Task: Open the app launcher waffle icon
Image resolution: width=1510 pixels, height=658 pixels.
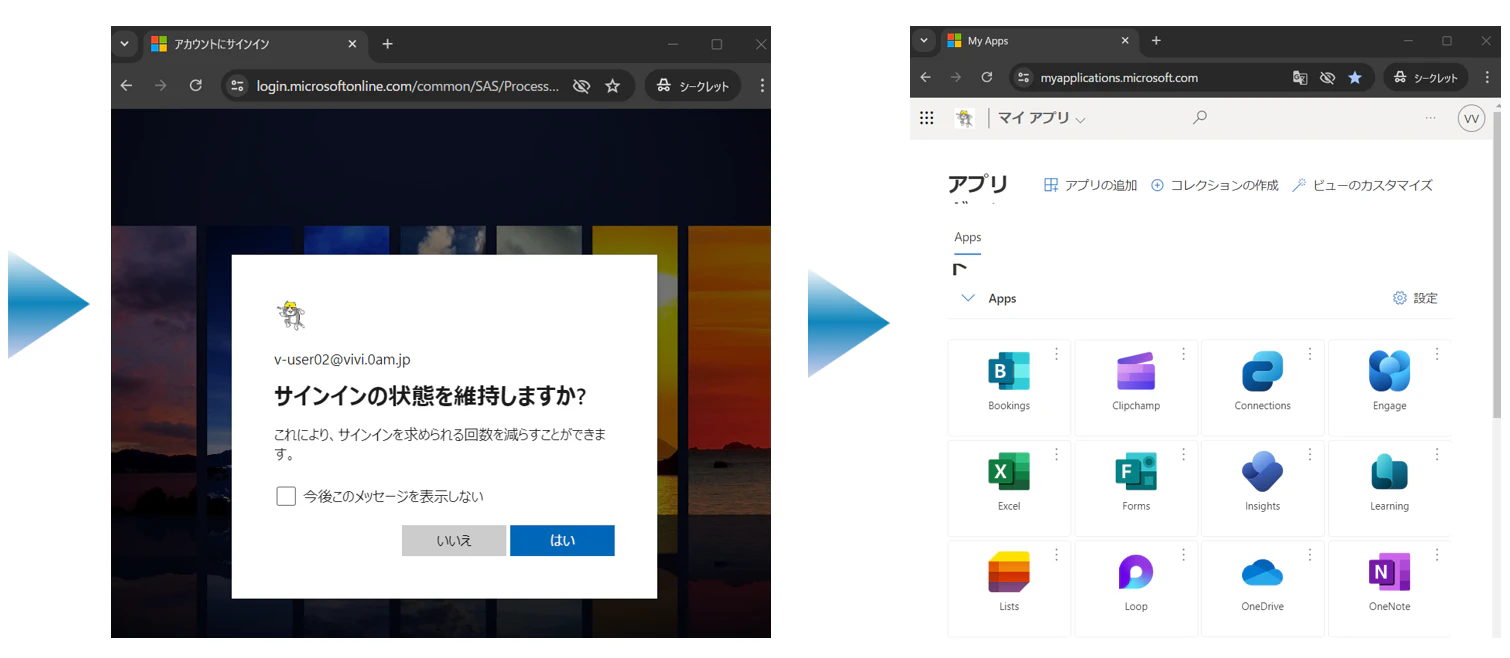Action: pyautogui.click(x=927, y=118)
